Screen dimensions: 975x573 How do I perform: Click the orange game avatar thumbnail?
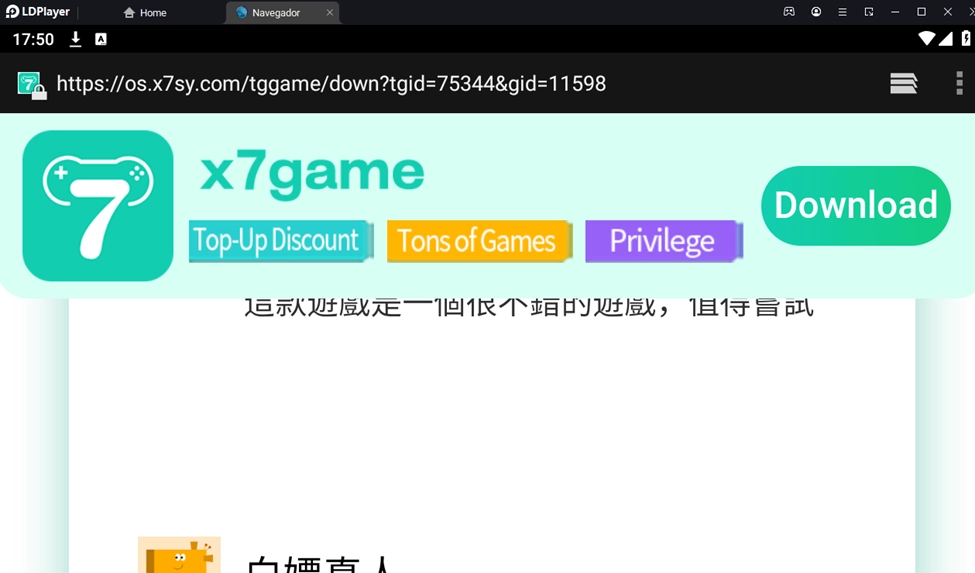[x=179, y=555]
